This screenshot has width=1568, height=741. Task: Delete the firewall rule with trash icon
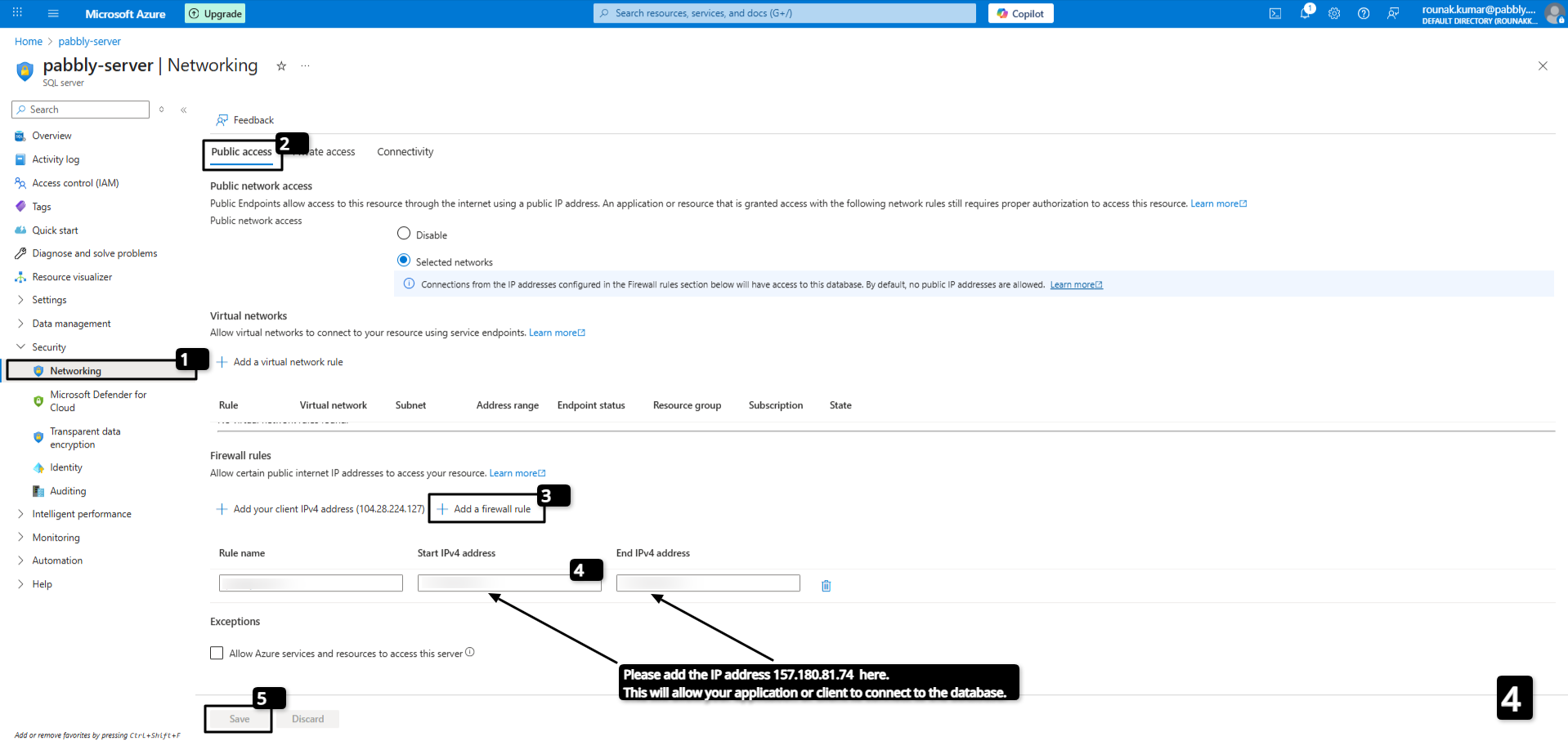coord(826,586)
